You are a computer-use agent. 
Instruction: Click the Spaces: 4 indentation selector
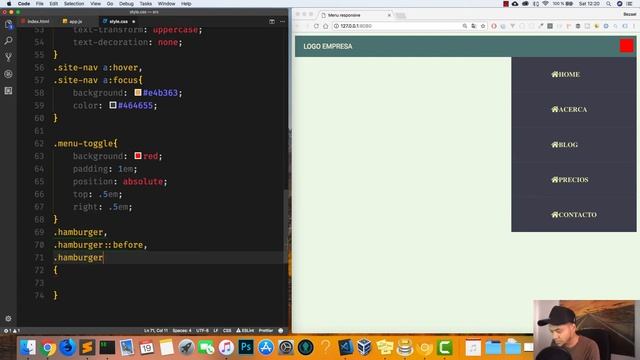[182, 331]
